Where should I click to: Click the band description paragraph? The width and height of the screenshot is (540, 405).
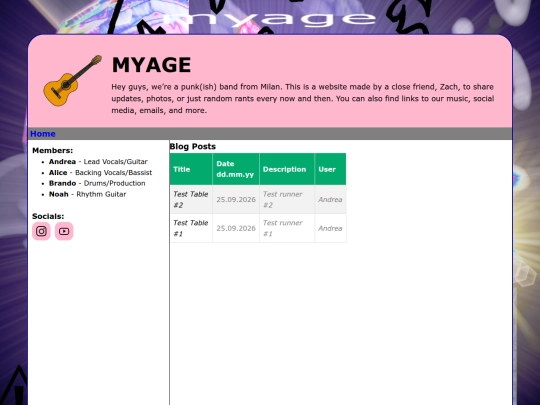(x=303, y=98)
